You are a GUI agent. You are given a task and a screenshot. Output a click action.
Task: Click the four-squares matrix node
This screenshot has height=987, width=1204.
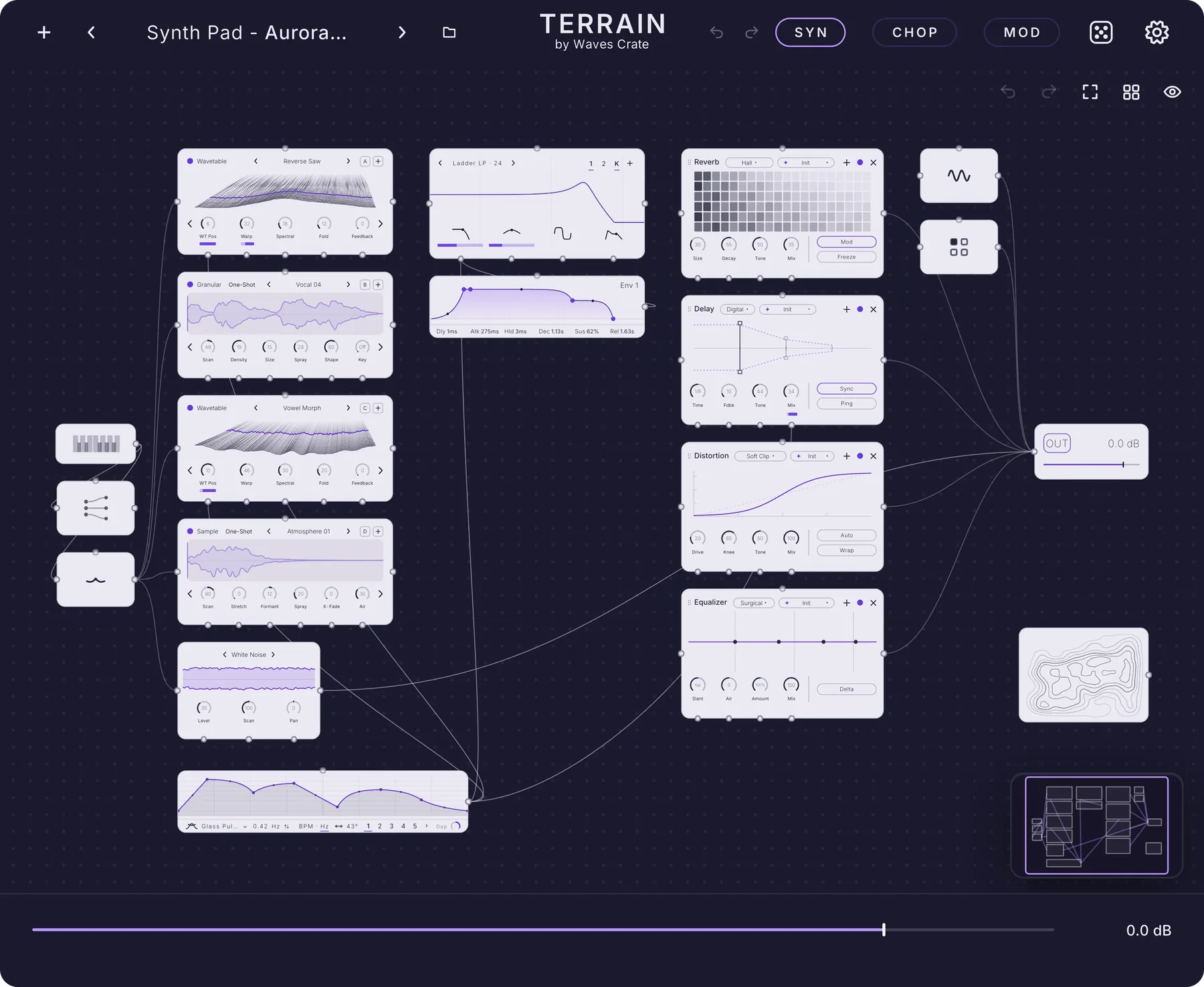(x=959, y=247)
